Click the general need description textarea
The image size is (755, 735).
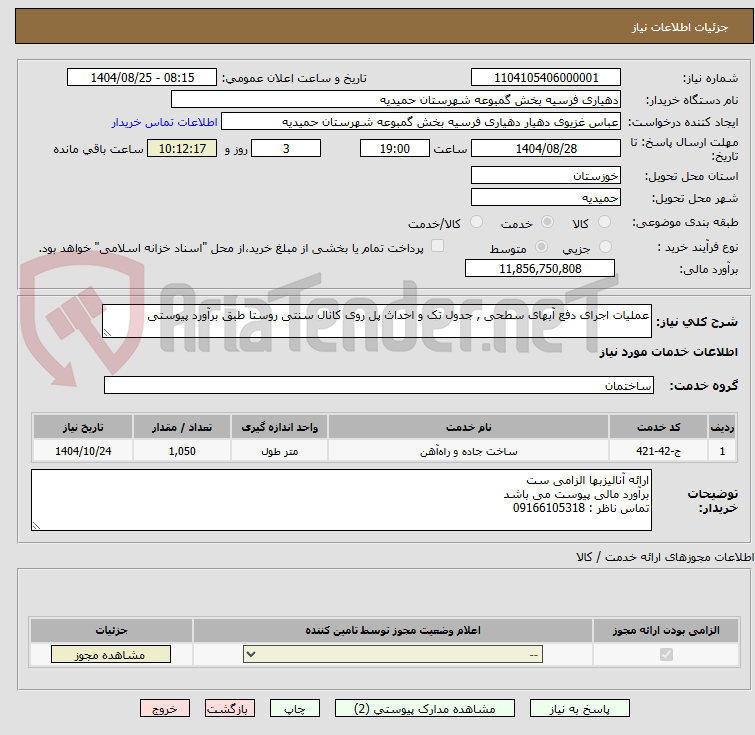(377, 321)
